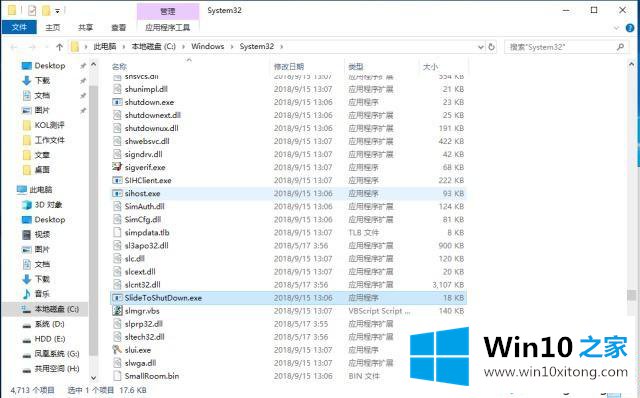Select 此电脑 in the navigation pane
The image size is (640, 398).
pos(40,189)
